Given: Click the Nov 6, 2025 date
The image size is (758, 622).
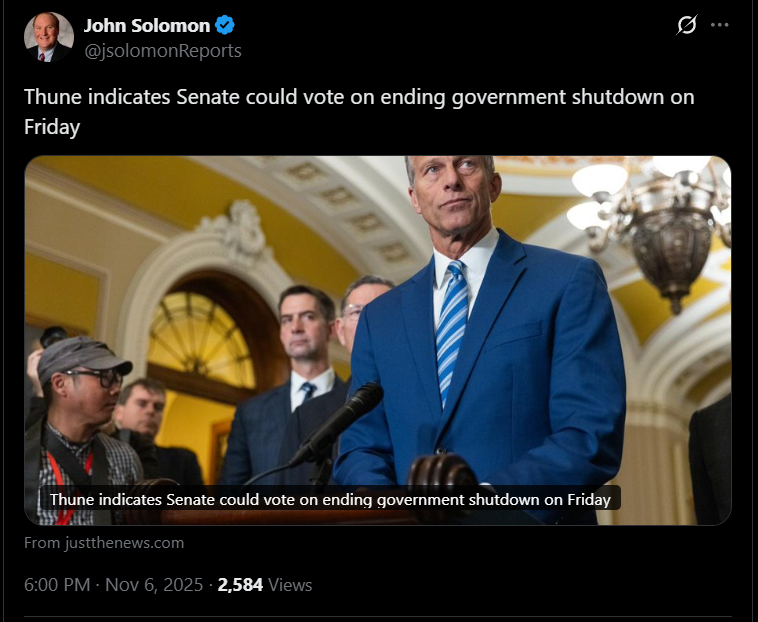Looking at the screenshot, I should (154, 585).
